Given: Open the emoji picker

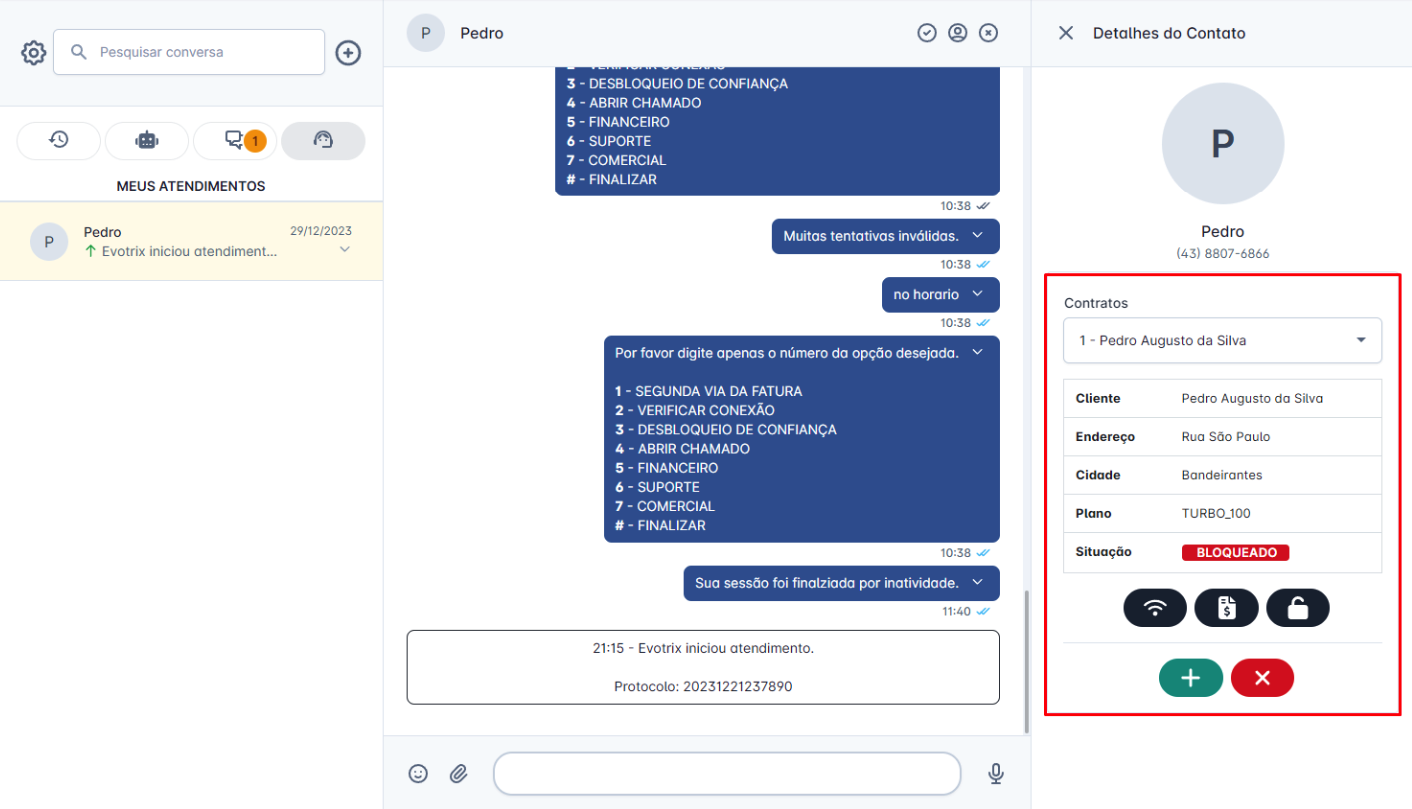Looking at the screenshot, I should (418, 773).
